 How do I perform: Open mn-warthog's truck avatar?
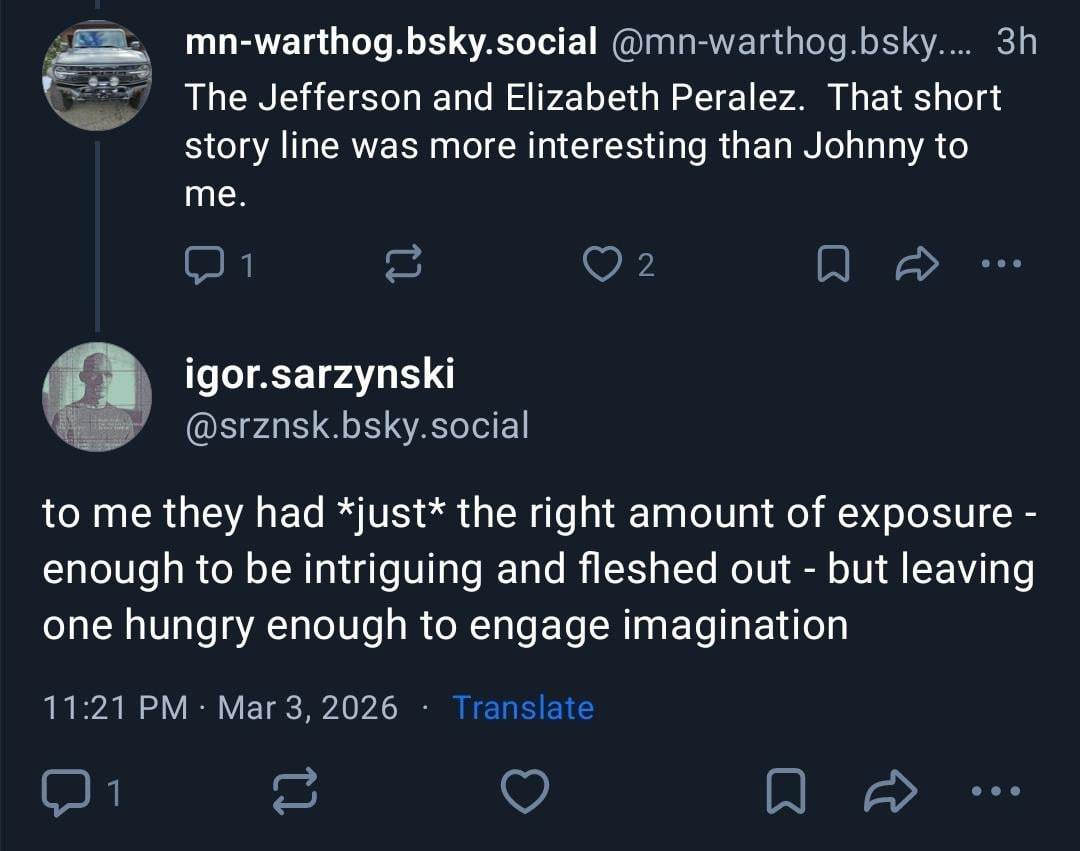pos(97,76)
